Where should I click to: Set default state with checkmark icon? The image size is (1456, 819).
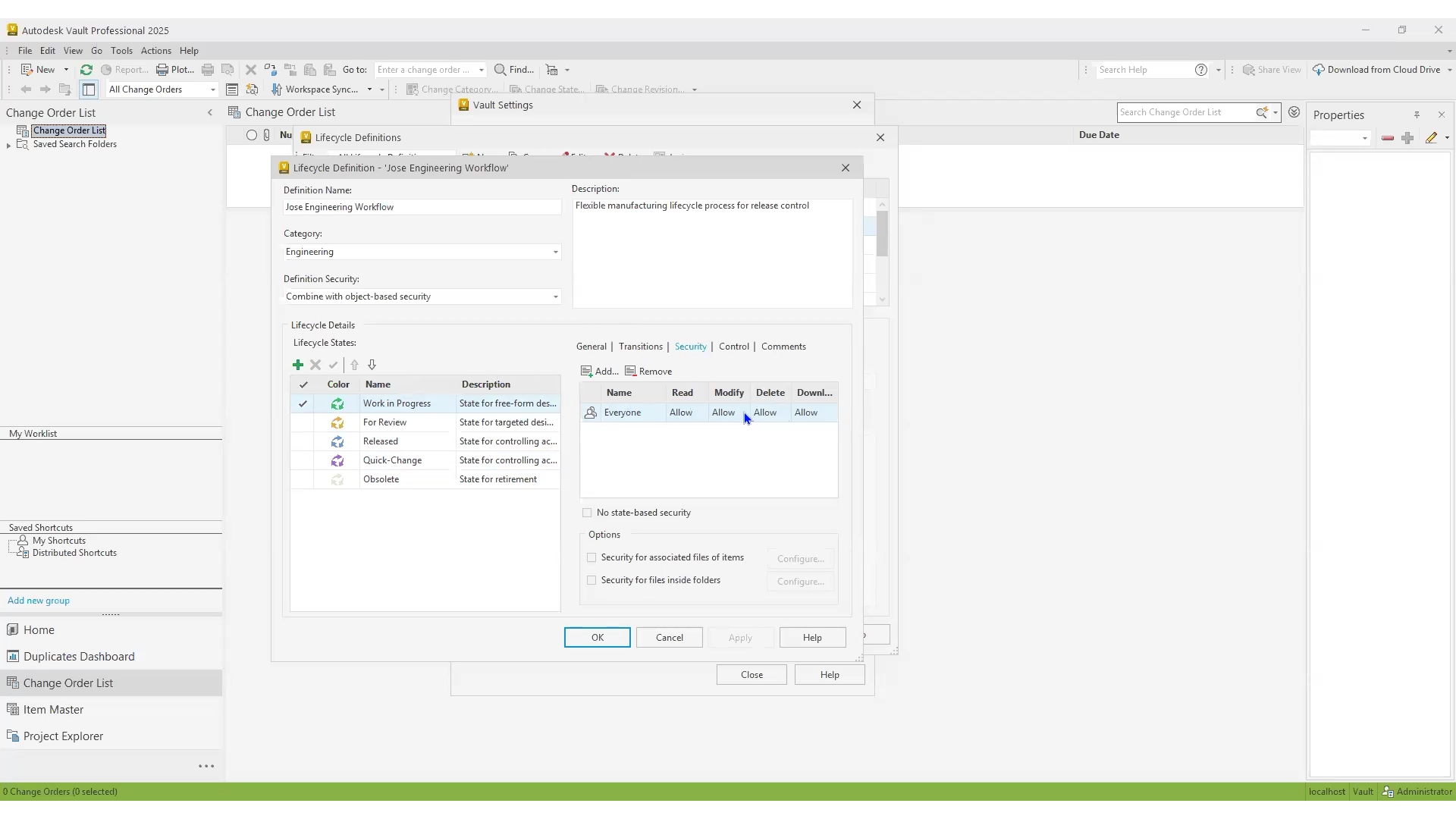click(333, 365)
